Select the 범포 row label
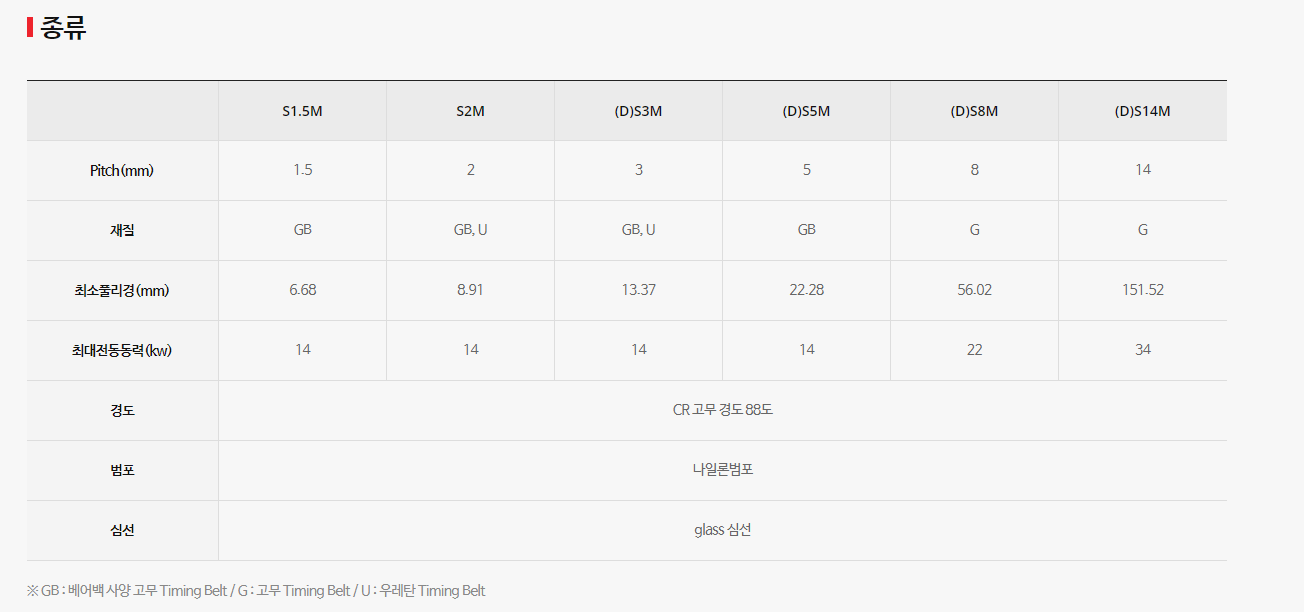 coord(122,470)
